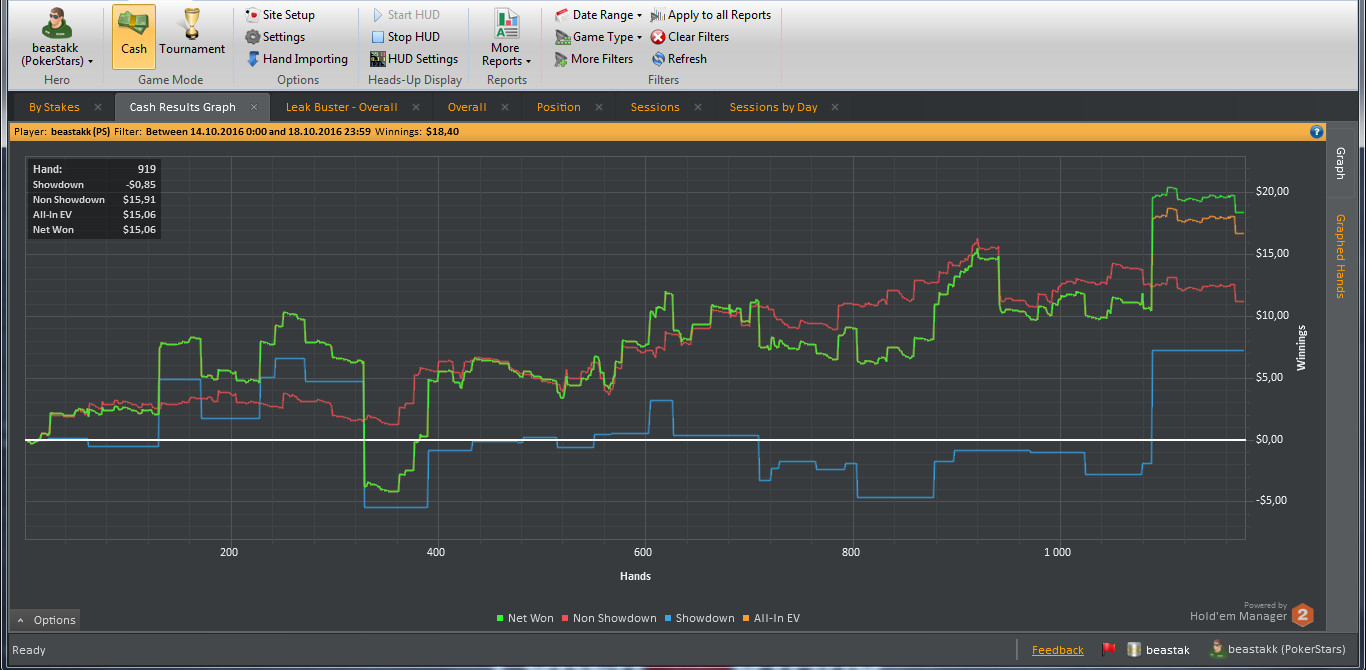
Task: Close the Sessions by Day tab
Action: point(835,107)
